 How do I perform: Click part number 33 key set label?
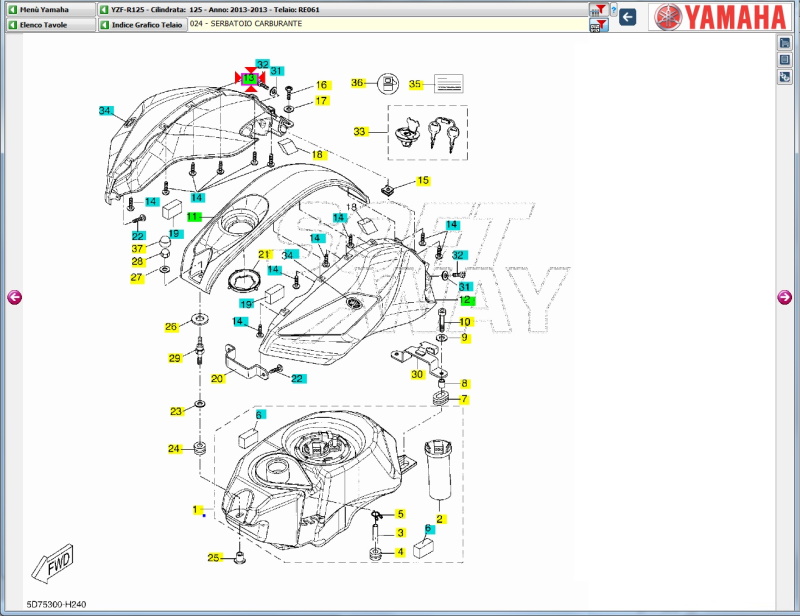(360, 131)
